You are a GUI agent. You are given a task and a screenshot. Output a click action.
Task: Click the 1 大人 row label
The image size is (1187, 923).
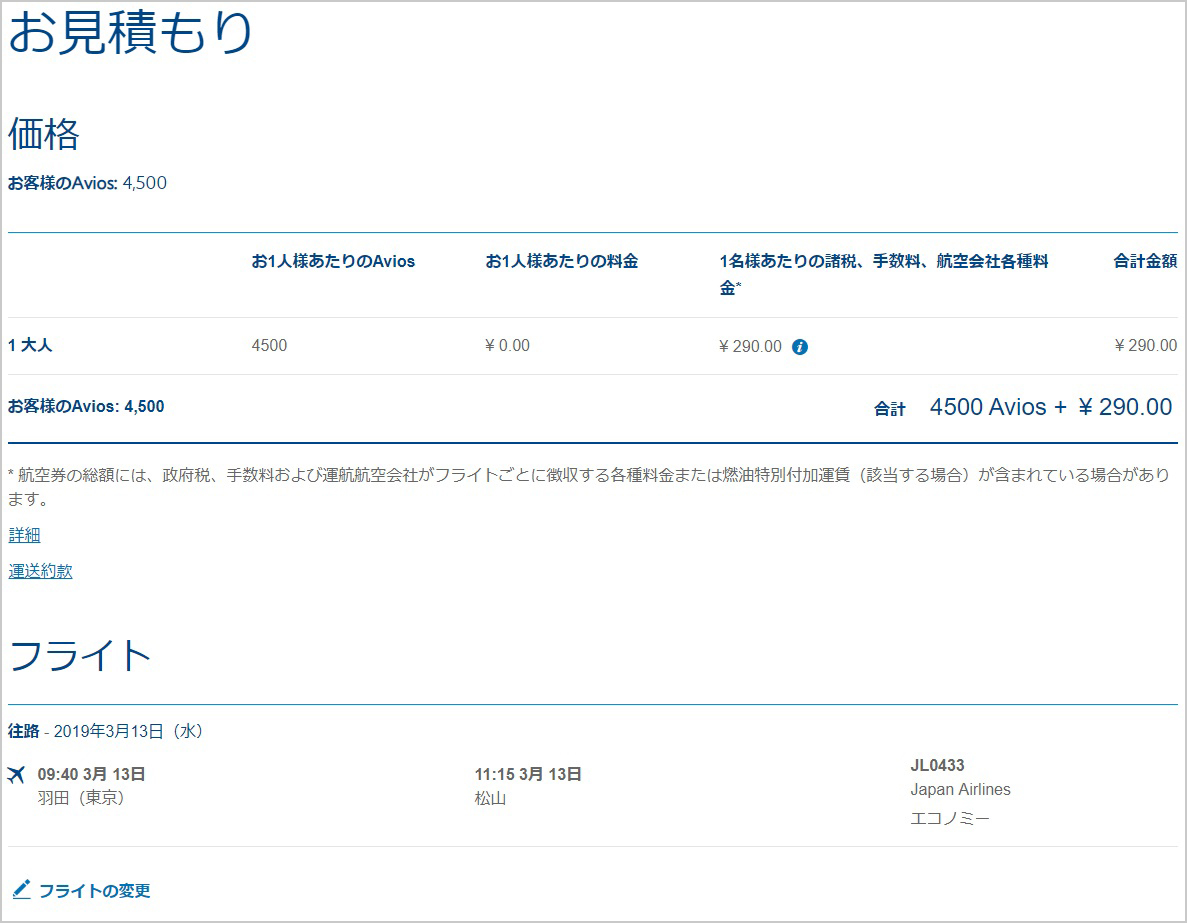(x=30, y=345)
